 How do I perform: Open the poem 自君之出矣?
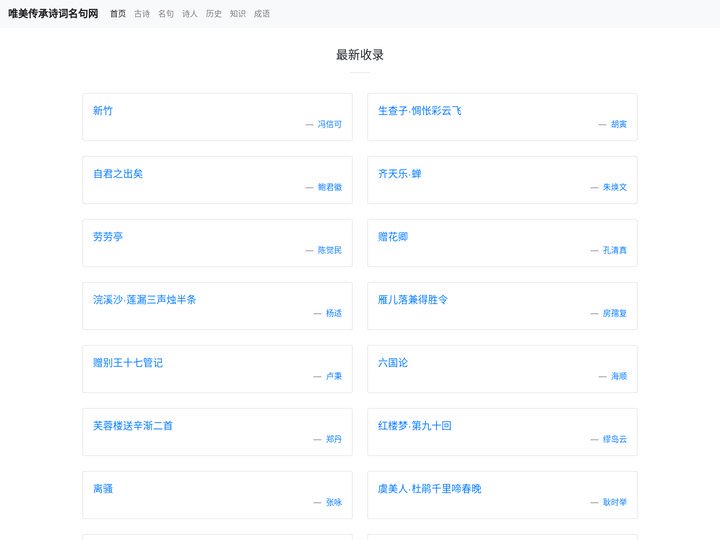click(118, 174)
